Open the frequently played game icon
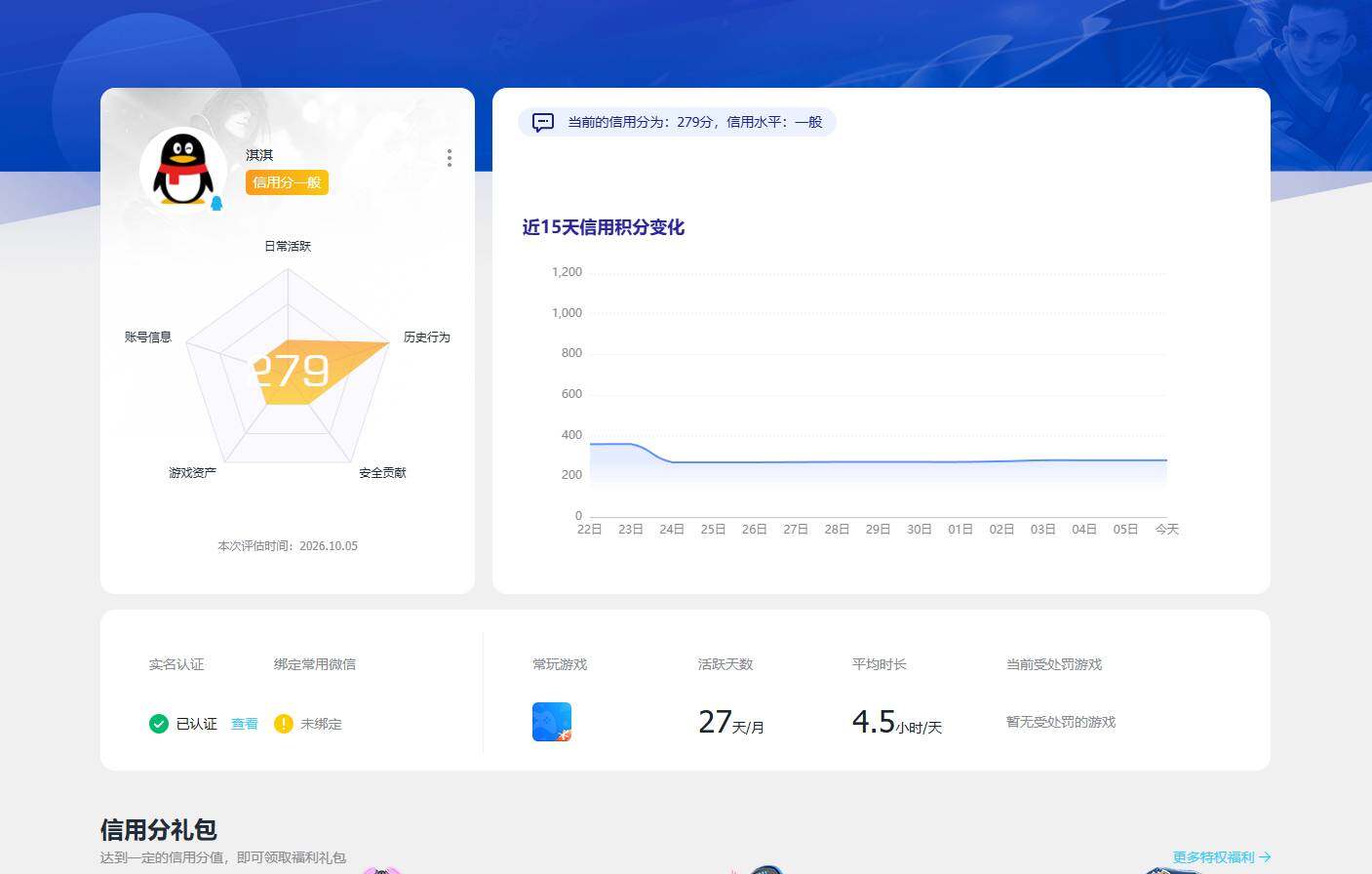 [x=552, y=722]
